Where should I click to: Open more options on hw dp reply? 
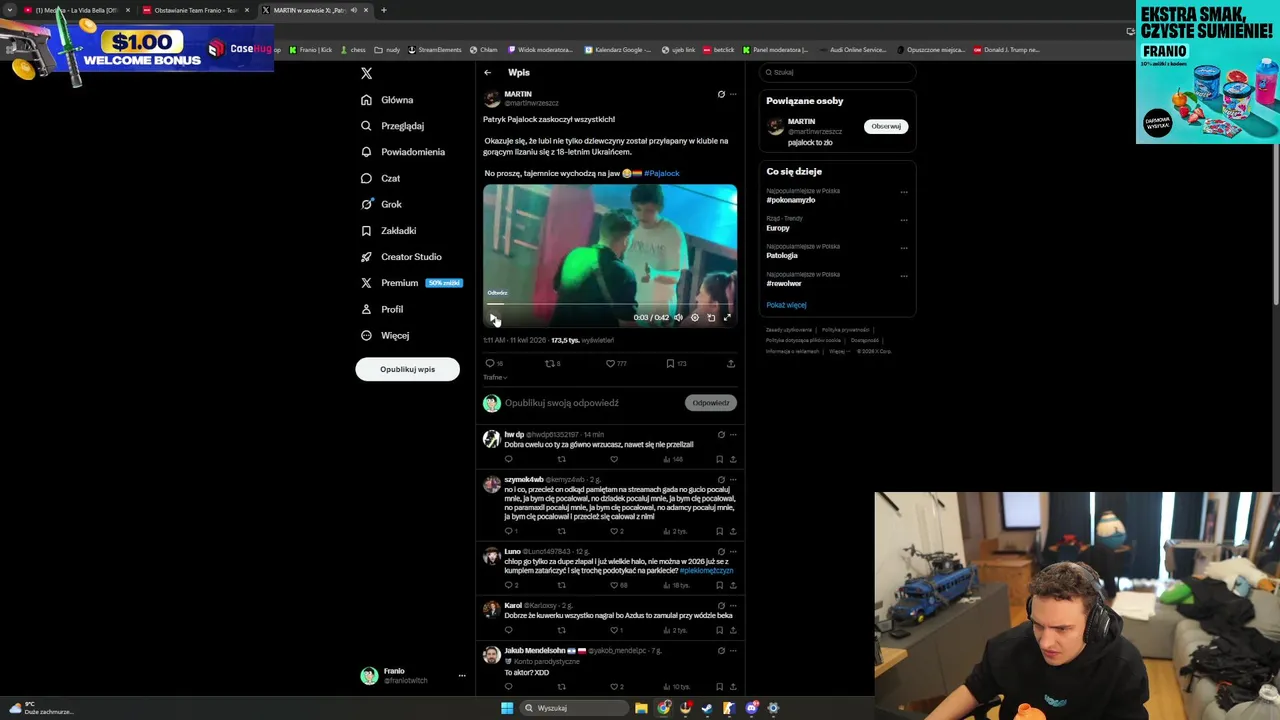click(x=733, y=435)
